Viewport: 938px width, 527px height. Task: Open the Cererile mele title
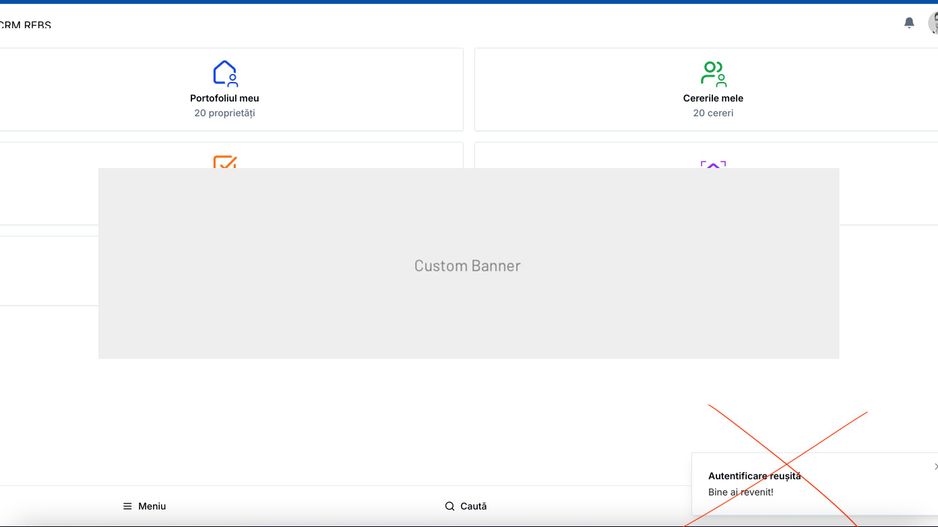(x=713, y=98)
